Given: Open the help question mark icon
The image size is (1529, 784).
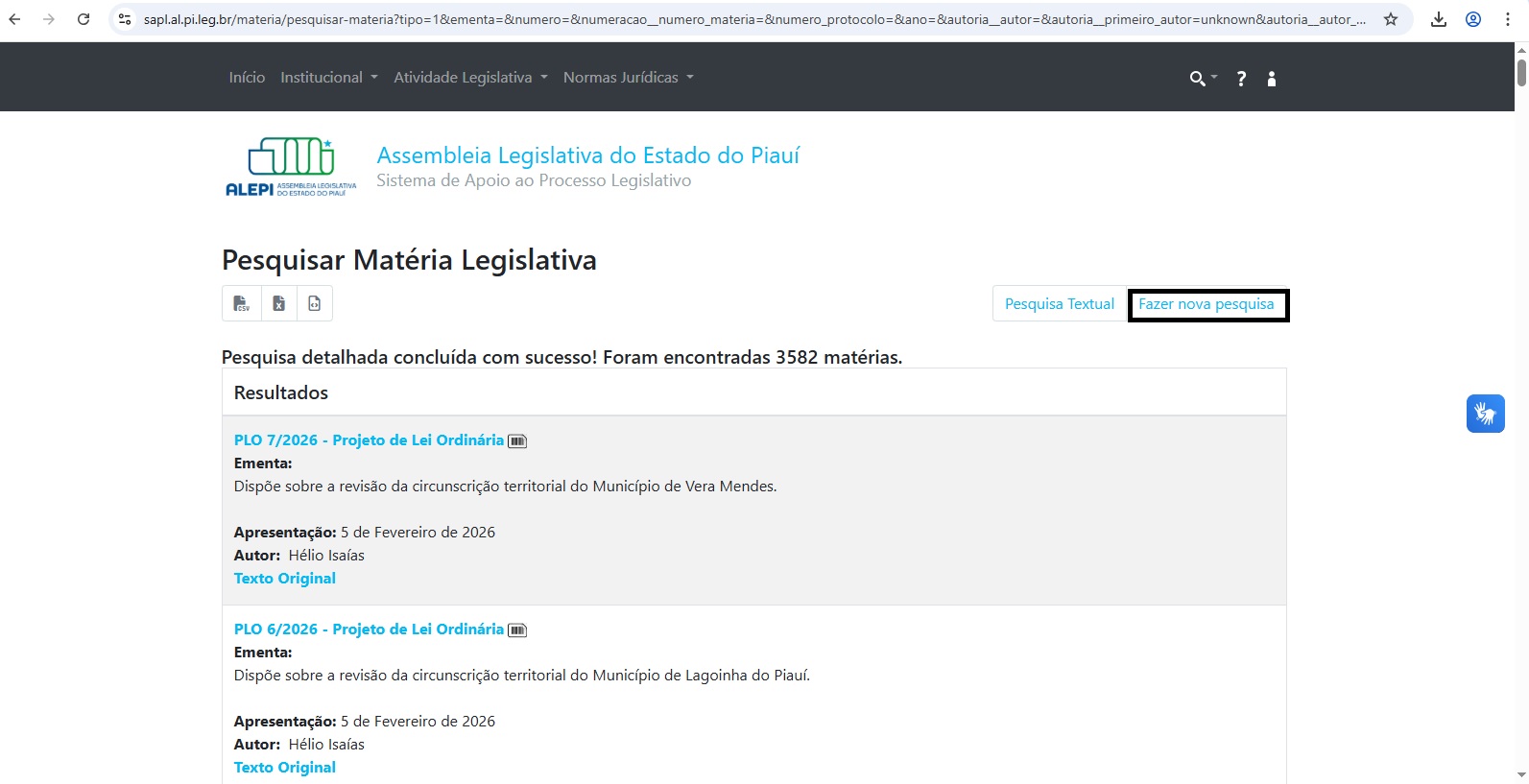Looking at the screenshot, I should click(x=1241, y=79).
